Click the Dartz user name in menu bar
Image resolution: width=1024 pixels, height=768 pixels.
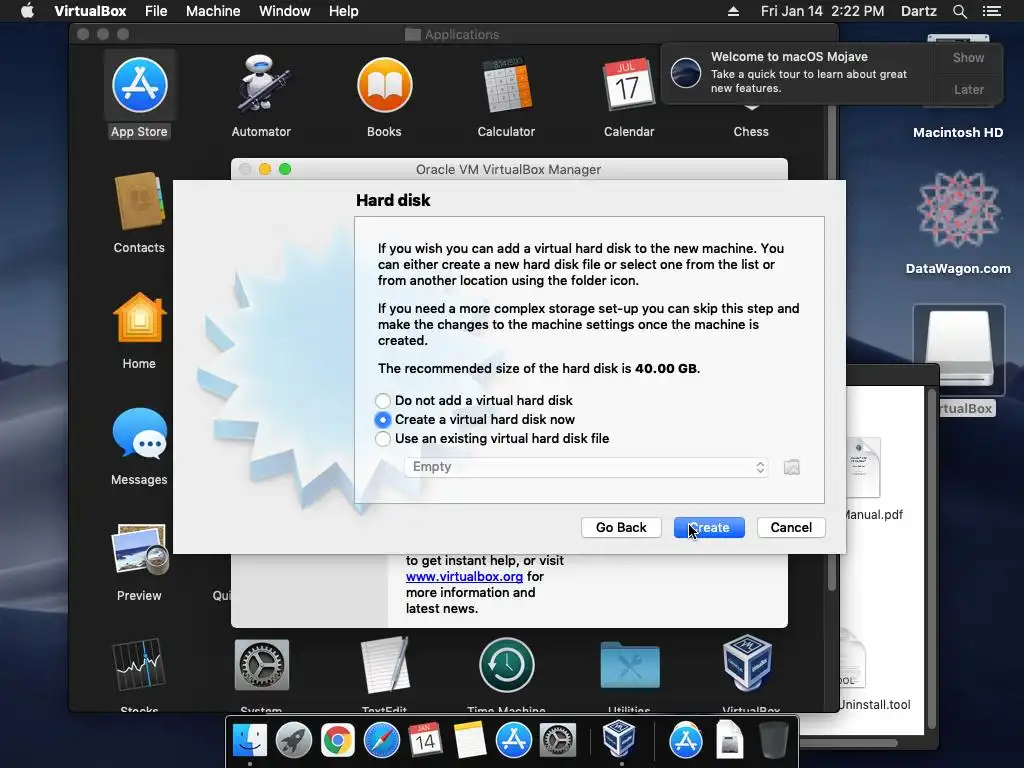918,11
